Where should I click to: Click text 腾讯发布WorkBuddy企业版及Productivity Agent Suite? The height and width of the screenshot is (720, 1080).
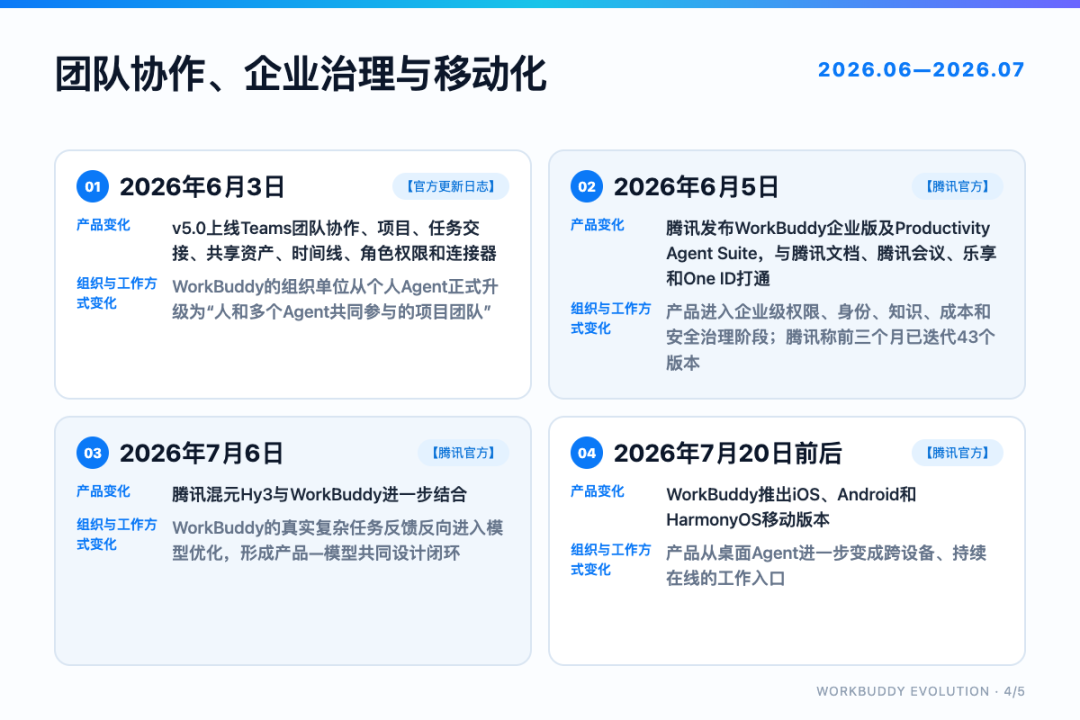pos(828,240)
